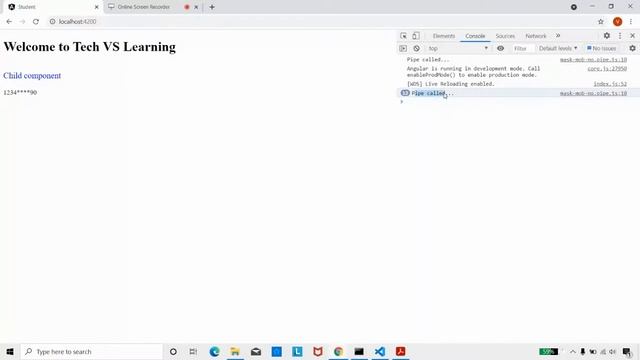Open Task View on taskbar
This screenshot has width=640, height=360.
click(x=193, y=351)
